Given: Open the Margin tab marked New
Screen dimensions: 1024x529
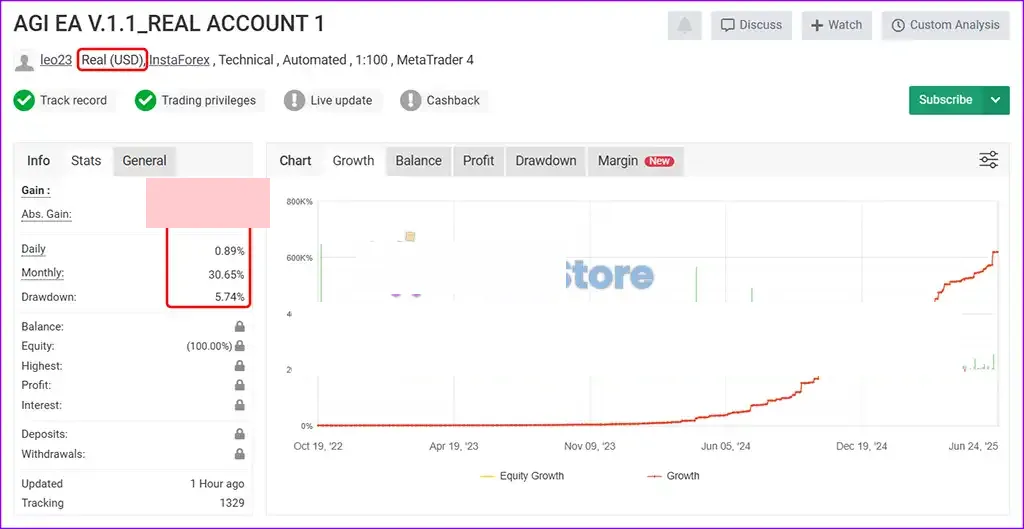Looking at the screenshot, I should (635, 161).
